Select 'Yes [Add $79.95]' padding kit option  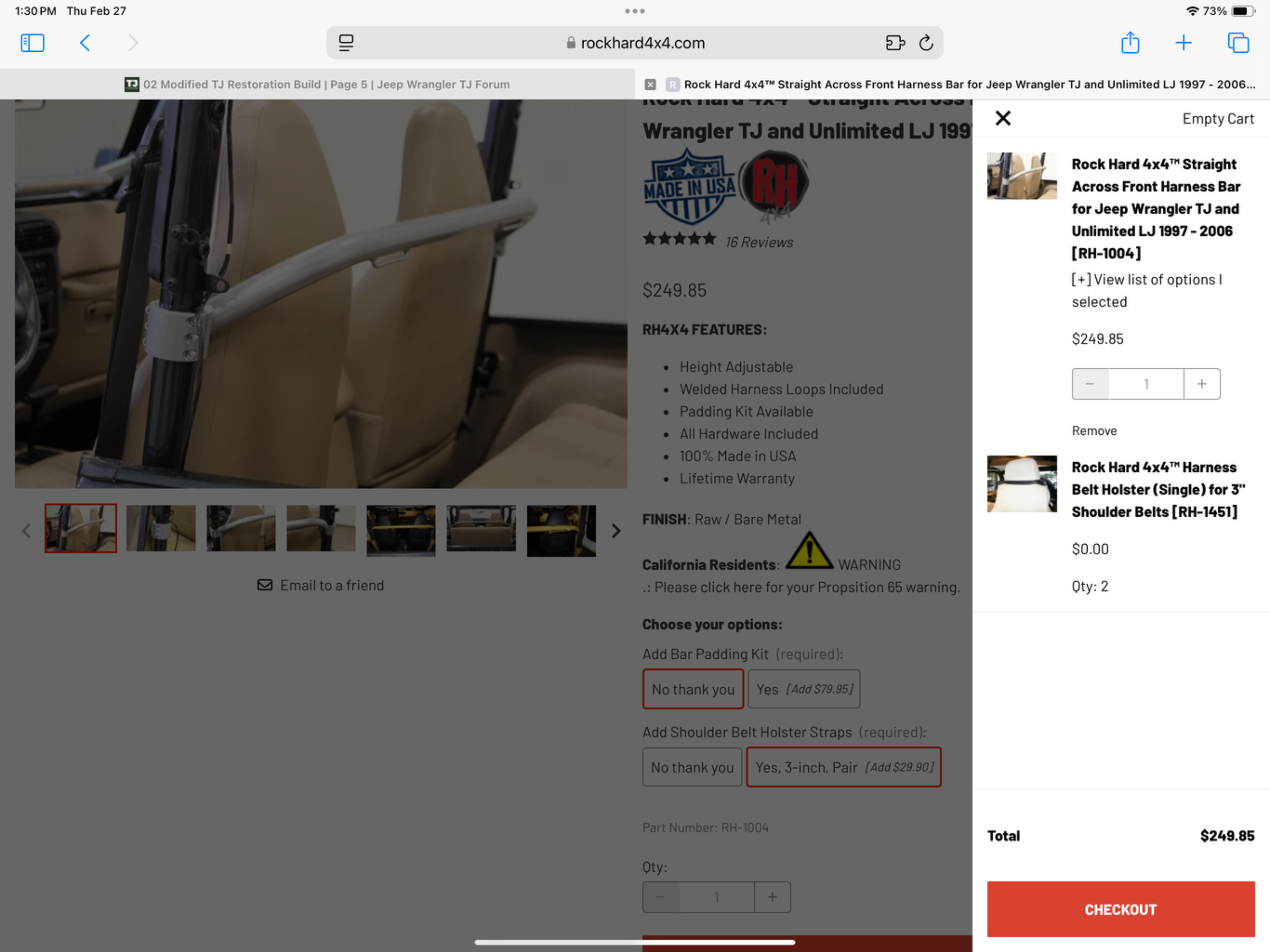(803, 689)
